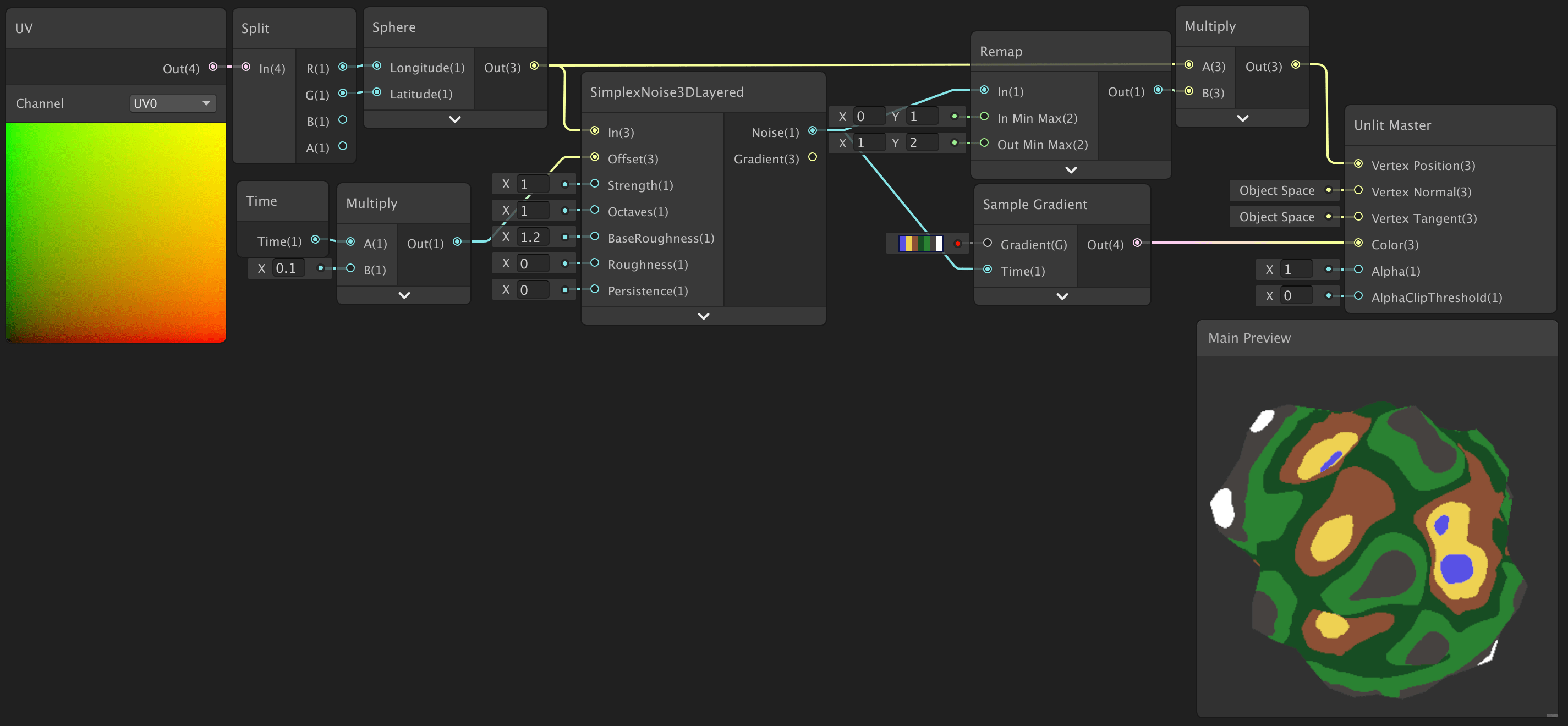This screenshot has width=1568, height=726.
Task: Click the Noise(1) output port
Action: pos(812,131)
